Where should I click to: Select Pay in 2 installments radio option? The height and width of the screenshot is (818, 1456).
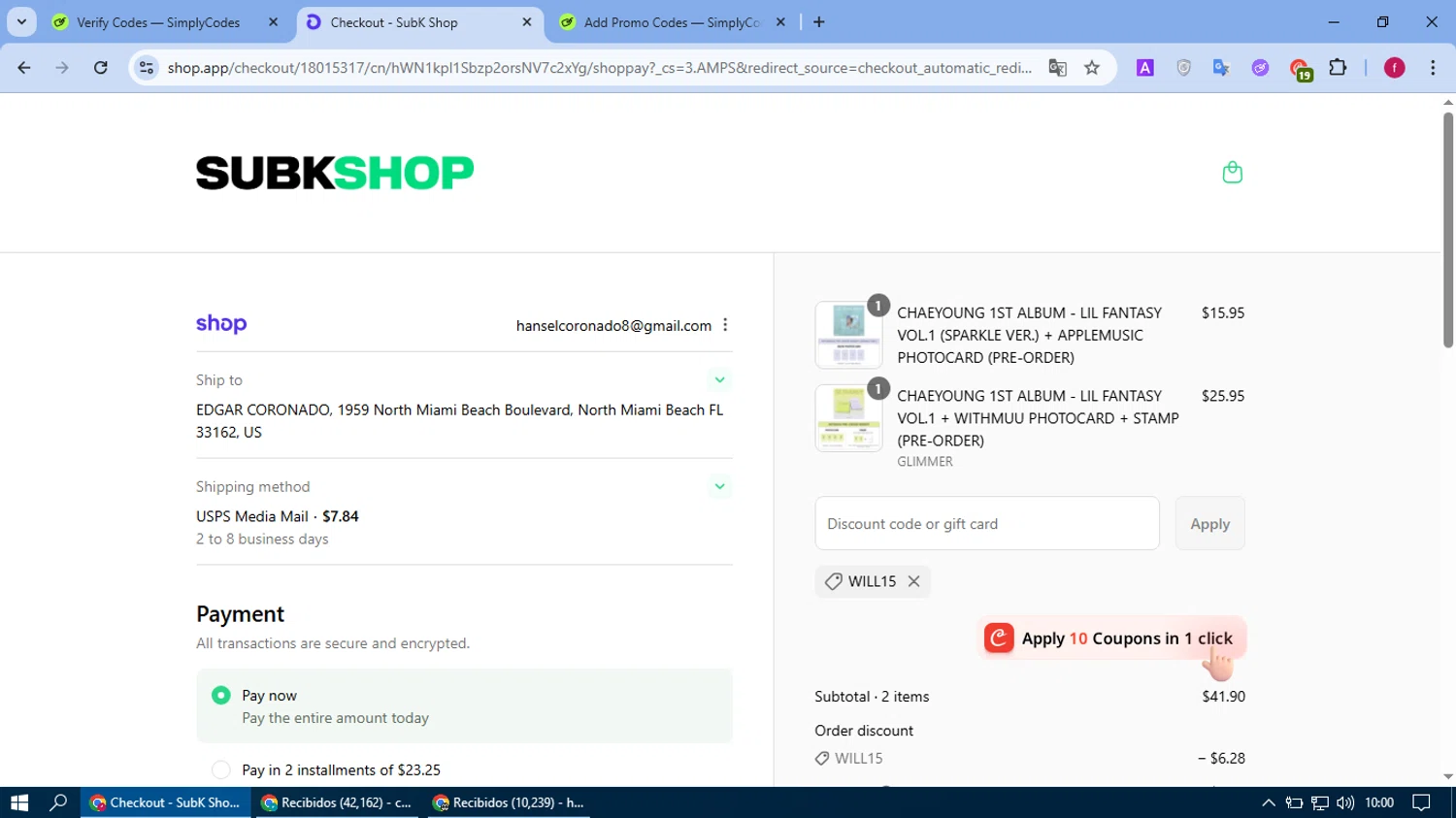(221, 769)
